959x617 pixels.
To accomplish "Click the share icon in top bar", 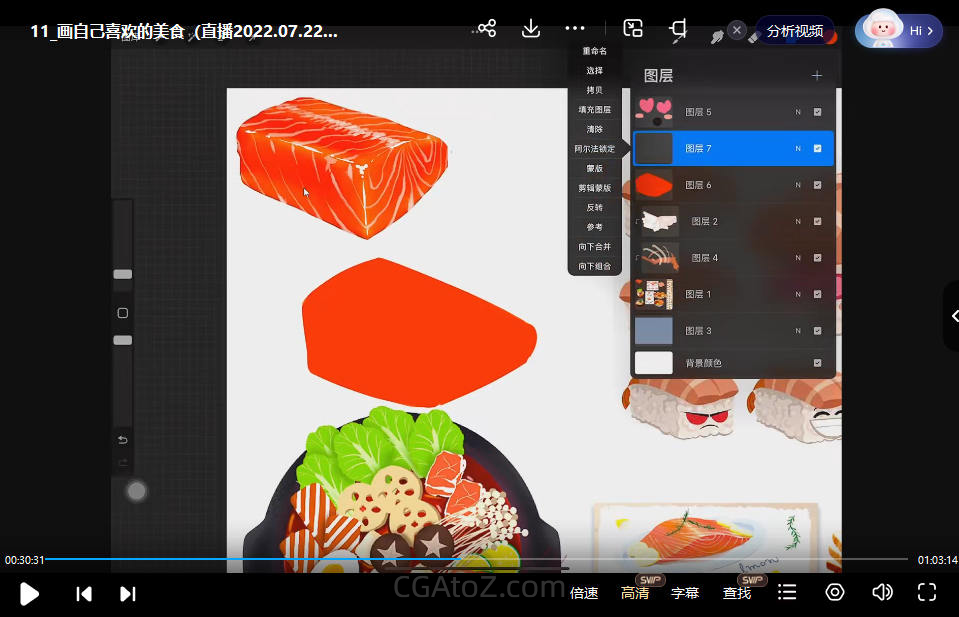I will 487,29.
